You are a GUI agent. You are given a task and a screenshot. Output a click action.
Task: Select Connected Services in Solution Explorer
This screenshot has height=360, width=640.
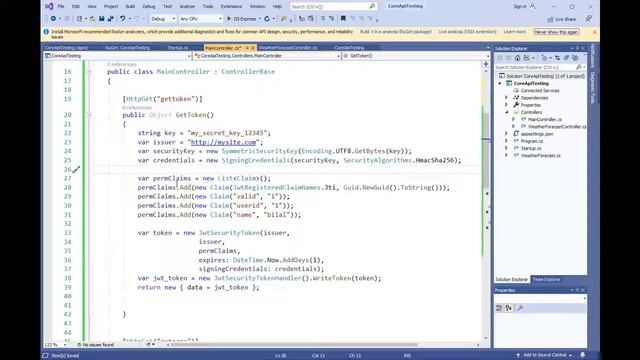(540, 91)
